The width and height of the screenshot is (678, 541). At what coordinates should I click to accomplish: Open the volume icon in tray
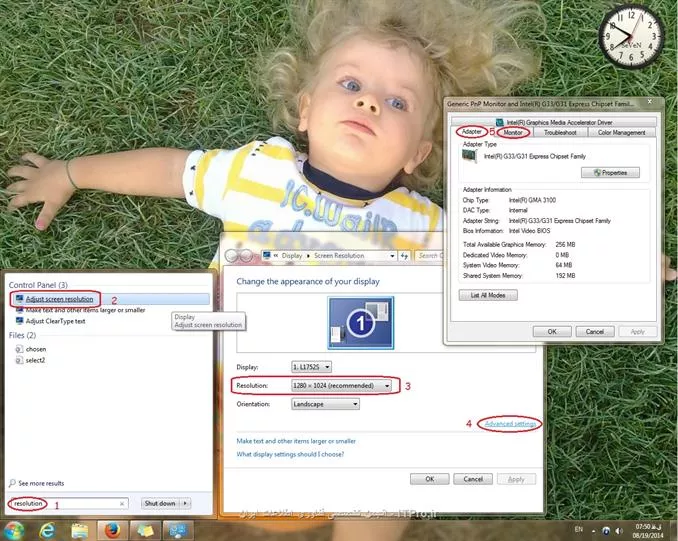pyautogui.click(x=619, y=531)
